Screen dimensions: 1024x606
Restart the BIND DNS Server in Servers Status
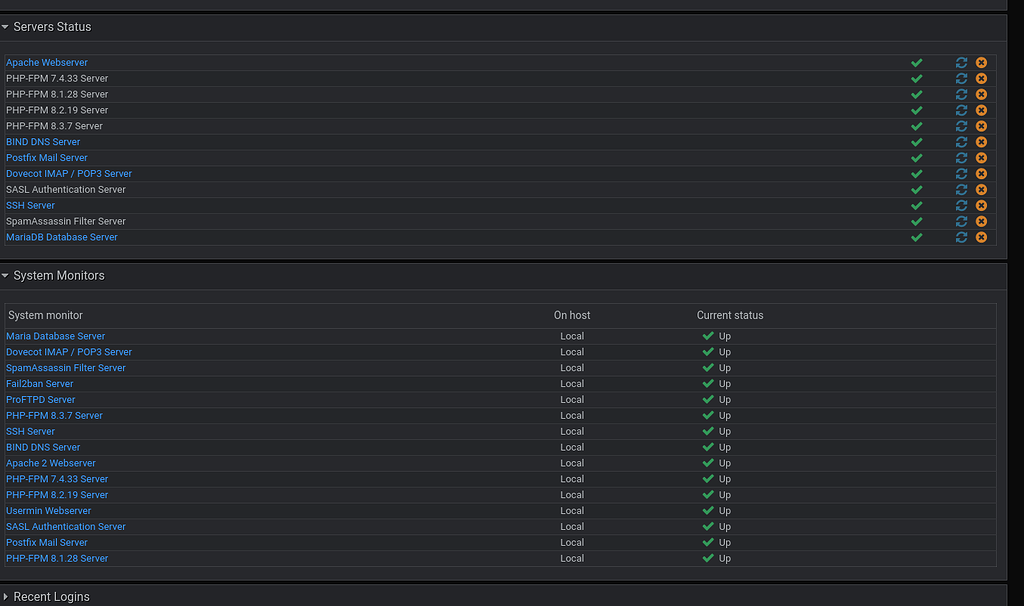(961, 142)
